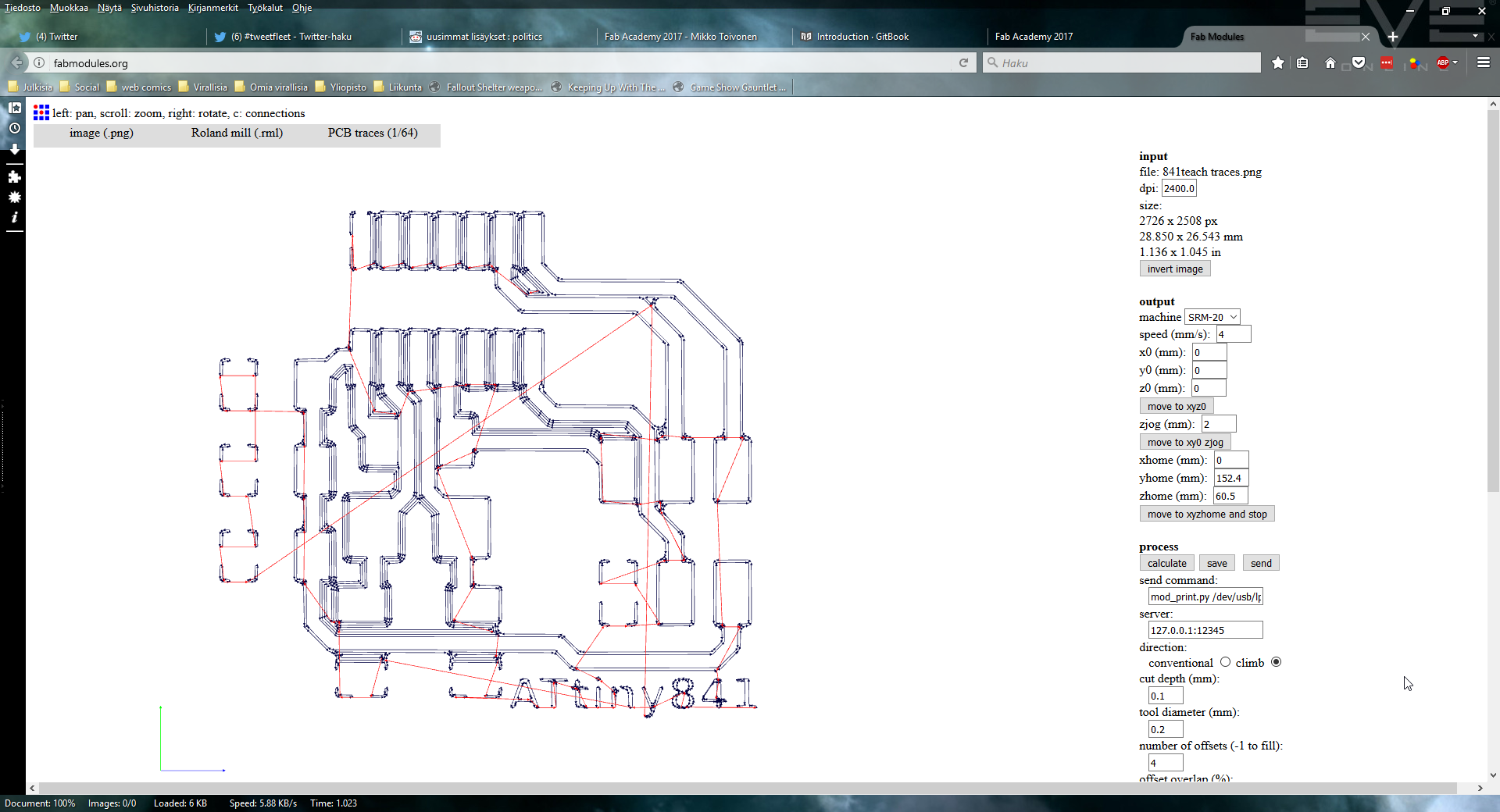Screen dimensions: 1500x812
Task: Open Adblock Plus dropdown arrow
Action: pos(1455,62)
